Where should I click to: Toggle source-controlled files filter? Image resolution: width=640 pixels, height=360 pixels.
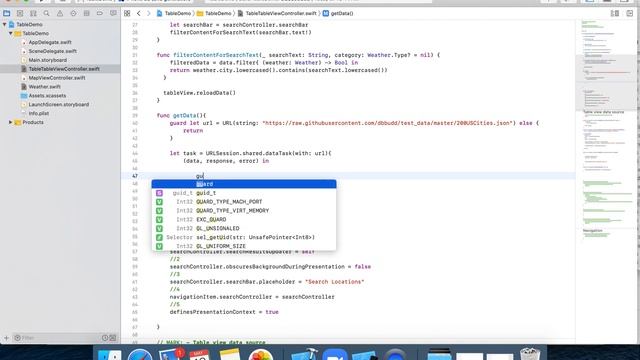[x=113, y=338]
